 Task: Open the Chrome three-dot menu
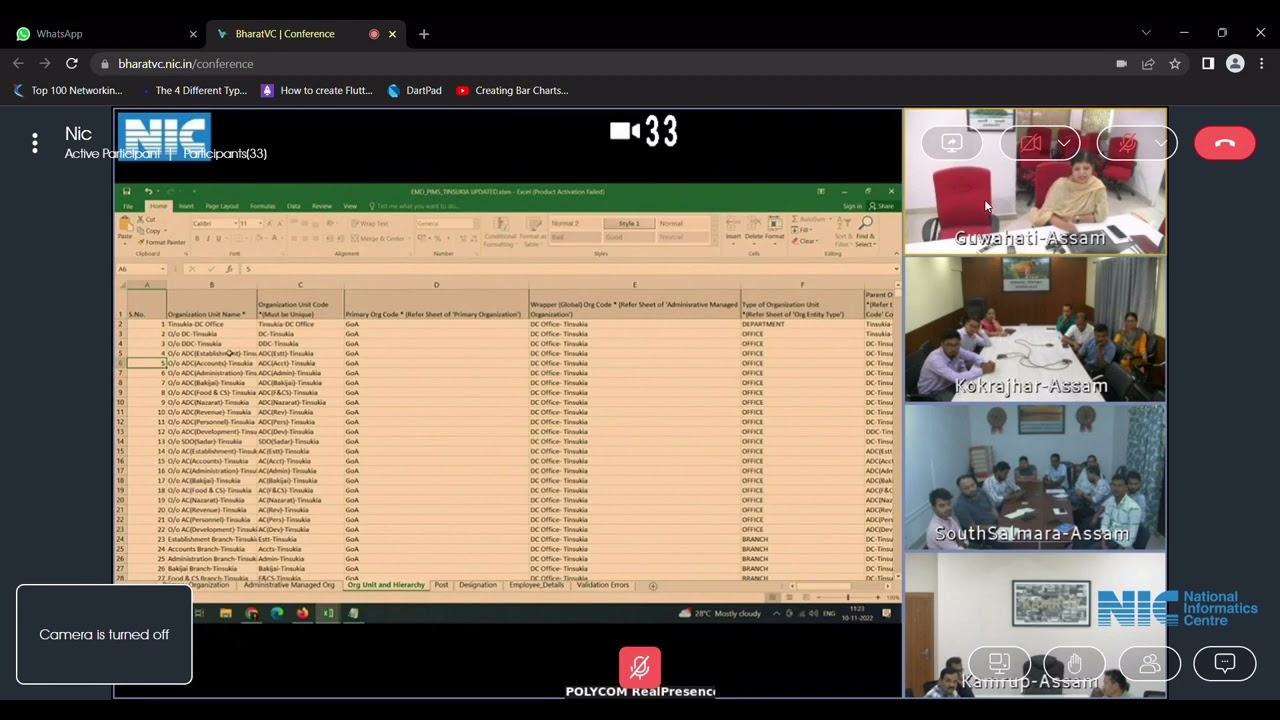(1262, 64)
